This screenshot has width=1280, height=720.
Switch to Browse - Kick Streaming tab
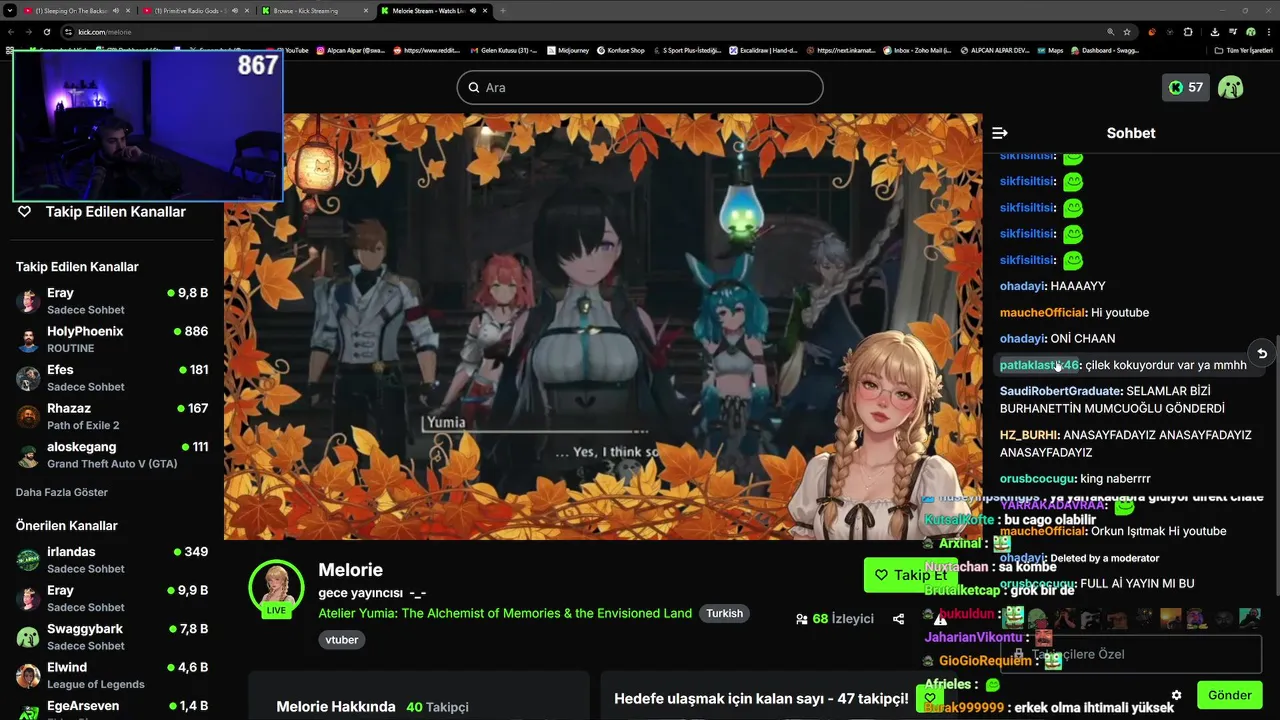click(314, 10)
